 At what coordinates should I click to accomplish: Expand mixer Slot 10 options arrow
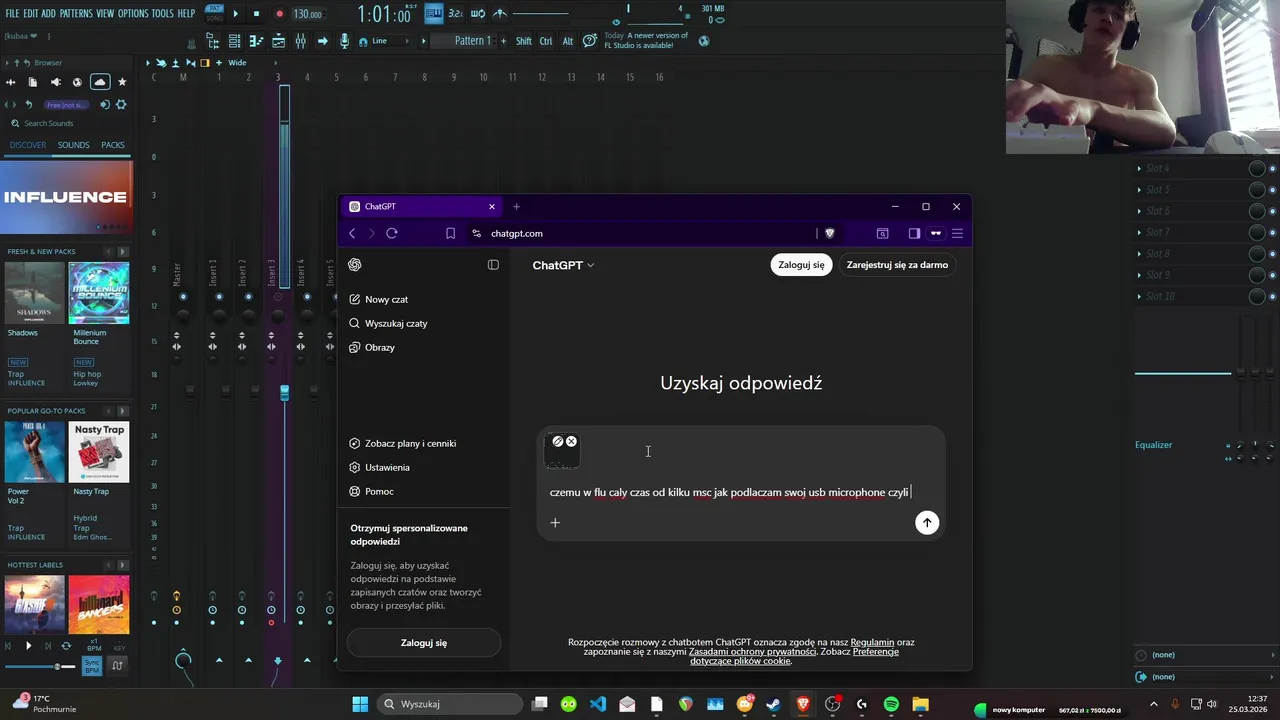pyautogui.click(x=1139, y=296)
